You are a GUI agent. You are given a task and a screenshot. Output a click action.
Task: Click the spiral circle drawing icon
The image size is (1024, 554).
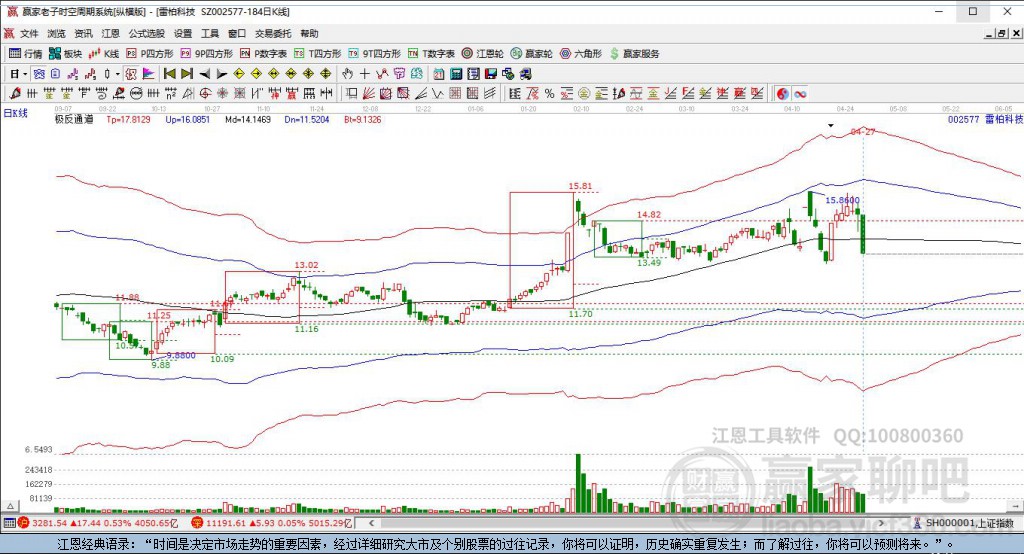tap(204, 94)
